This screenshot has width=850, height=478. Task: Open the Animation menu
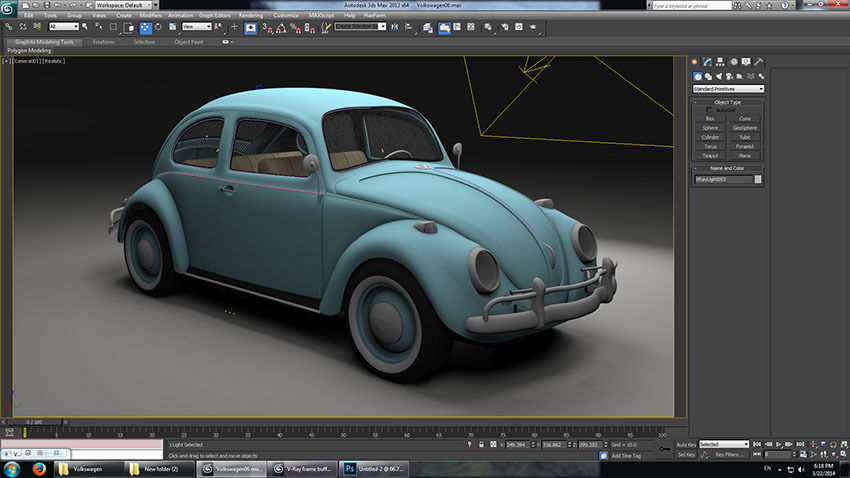[181, 15]
